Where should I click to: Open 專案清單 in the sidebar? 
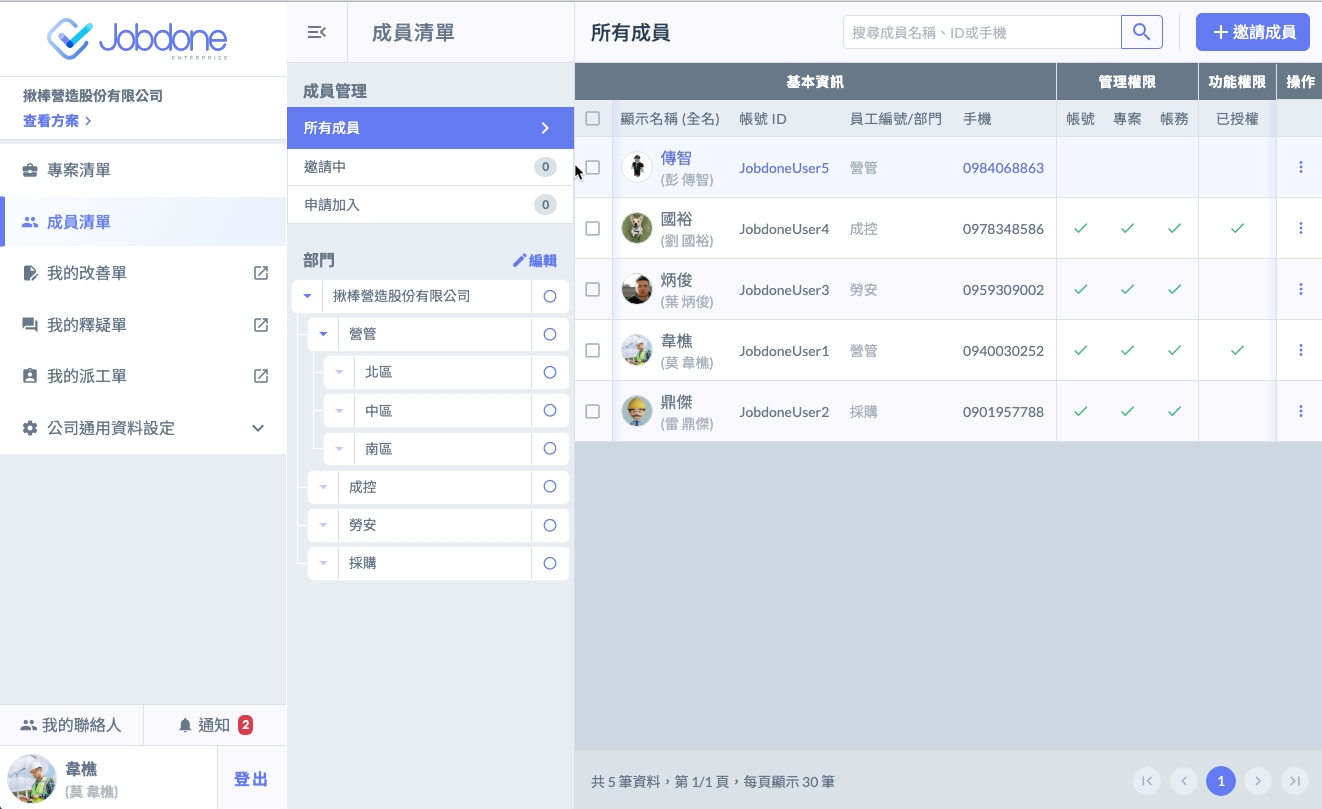click(x=79, y=170)
